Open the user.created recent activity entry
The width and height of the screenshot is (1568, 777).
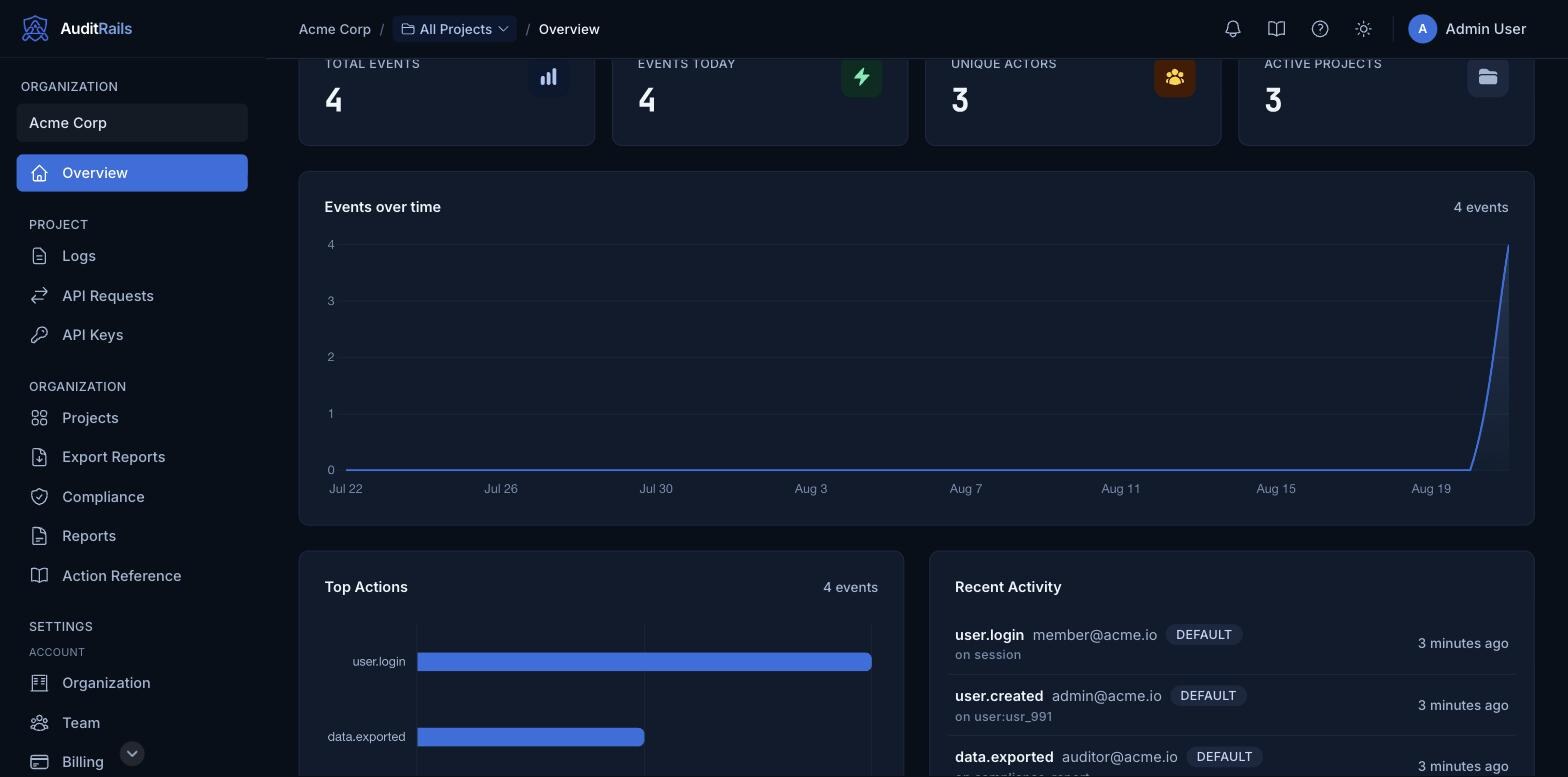click(1231, 705)
